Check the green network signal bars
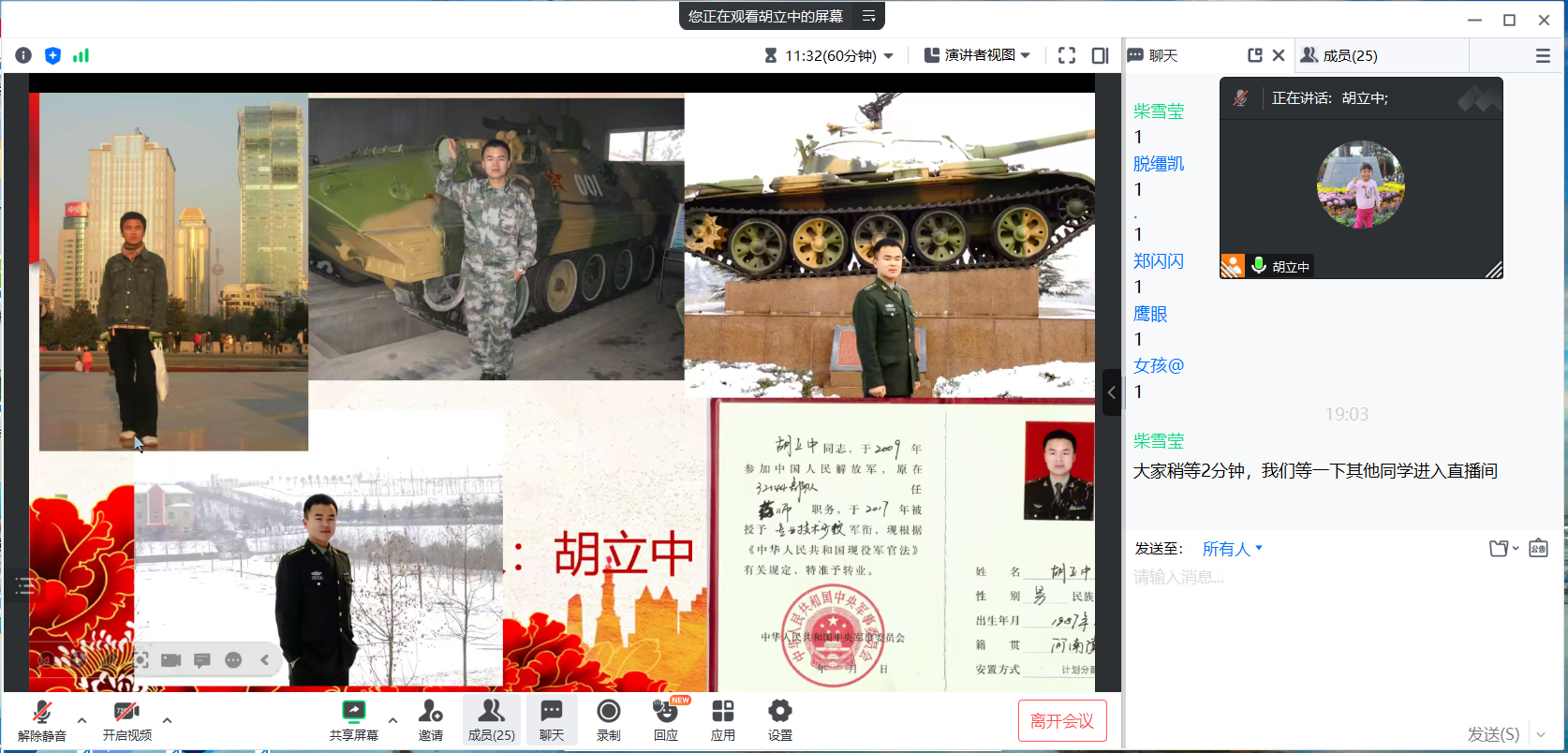 tap(81, 55)
